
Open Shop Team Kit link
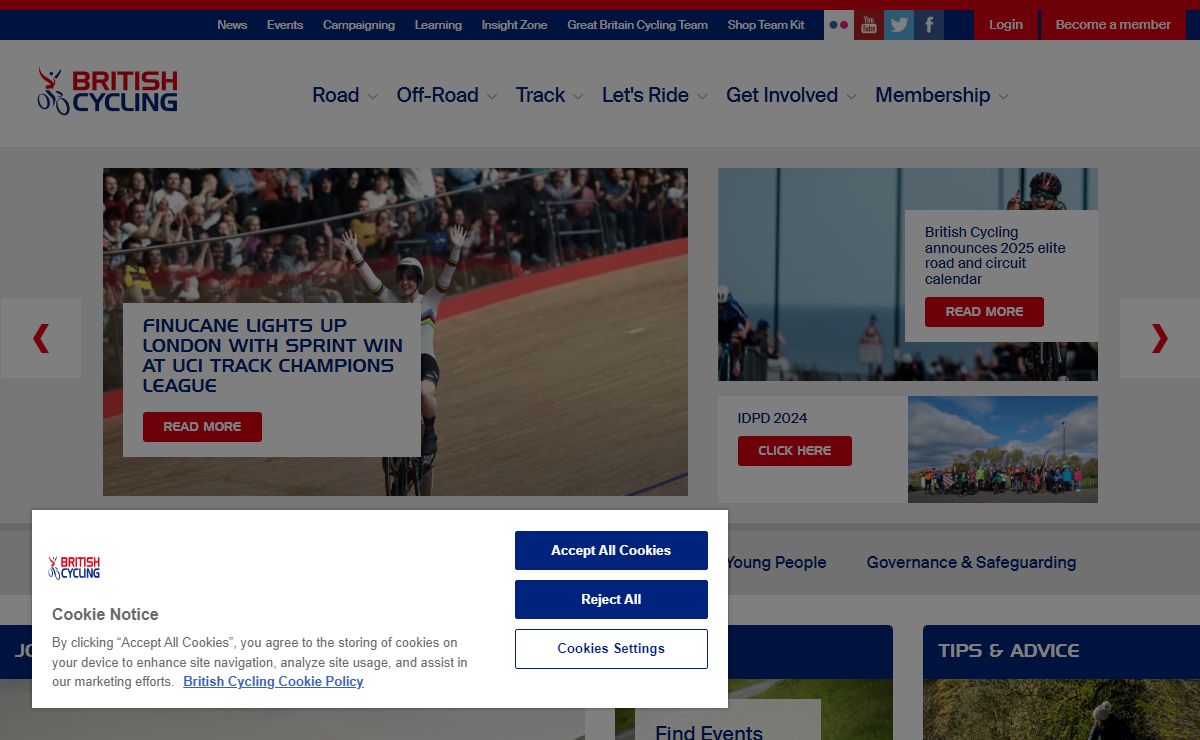point(766,25)
